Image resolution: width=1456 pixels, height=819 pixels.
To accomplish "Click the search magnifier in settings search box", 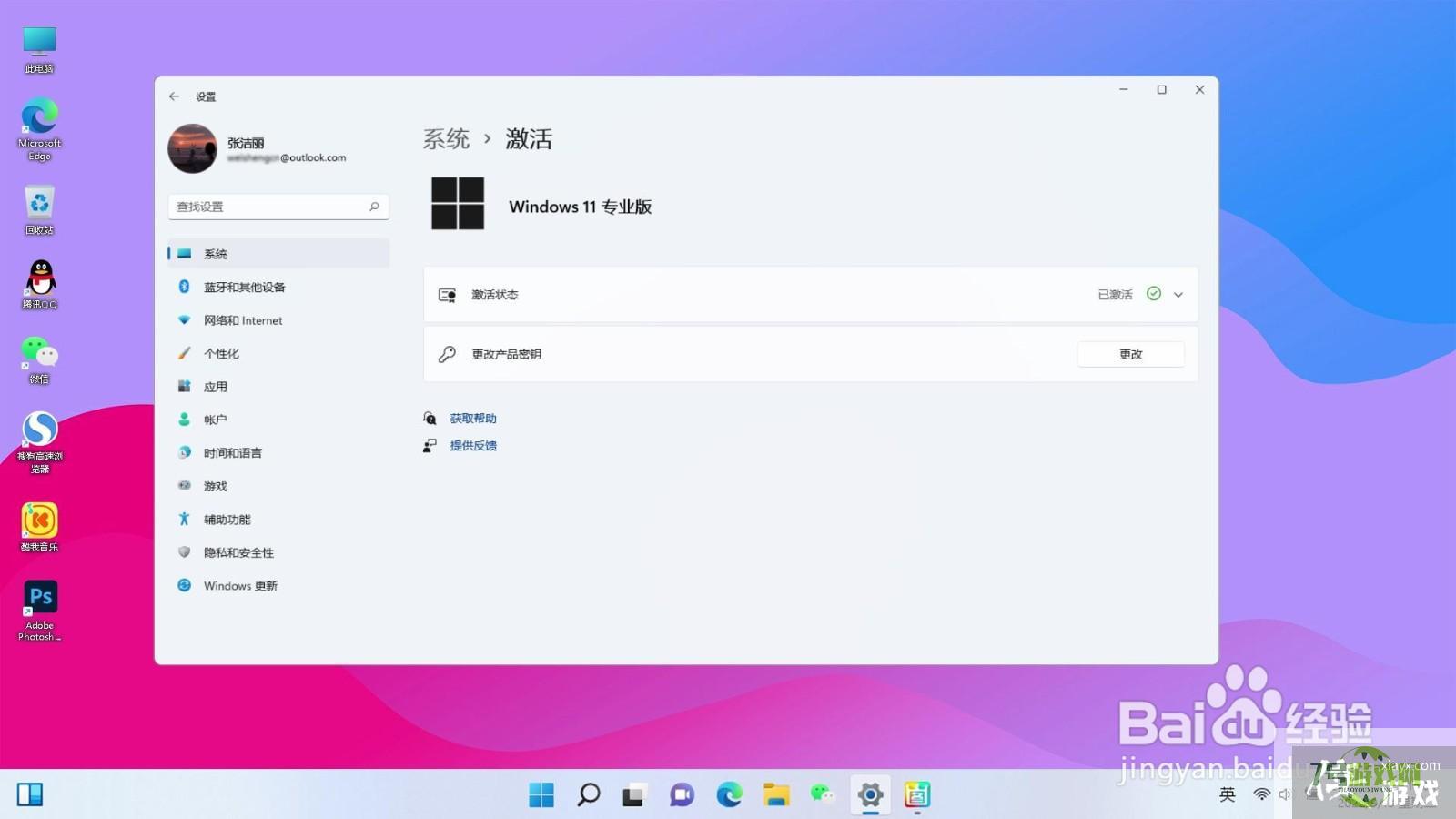I will [x=374, y=207].
